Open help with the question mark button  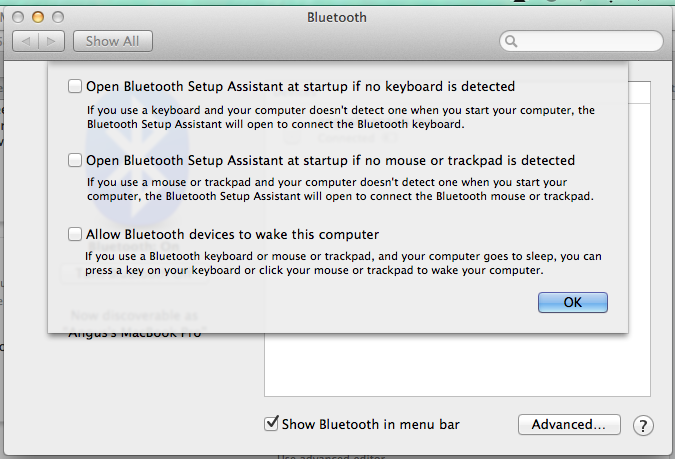(644, 425)
